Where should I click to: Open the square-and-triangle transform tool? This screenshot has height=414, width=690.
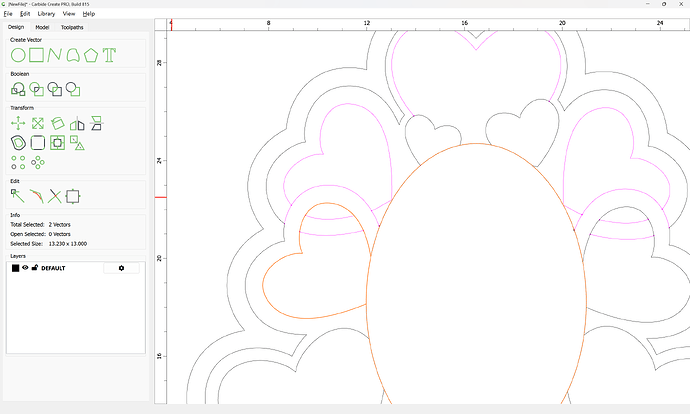point(77,143)
